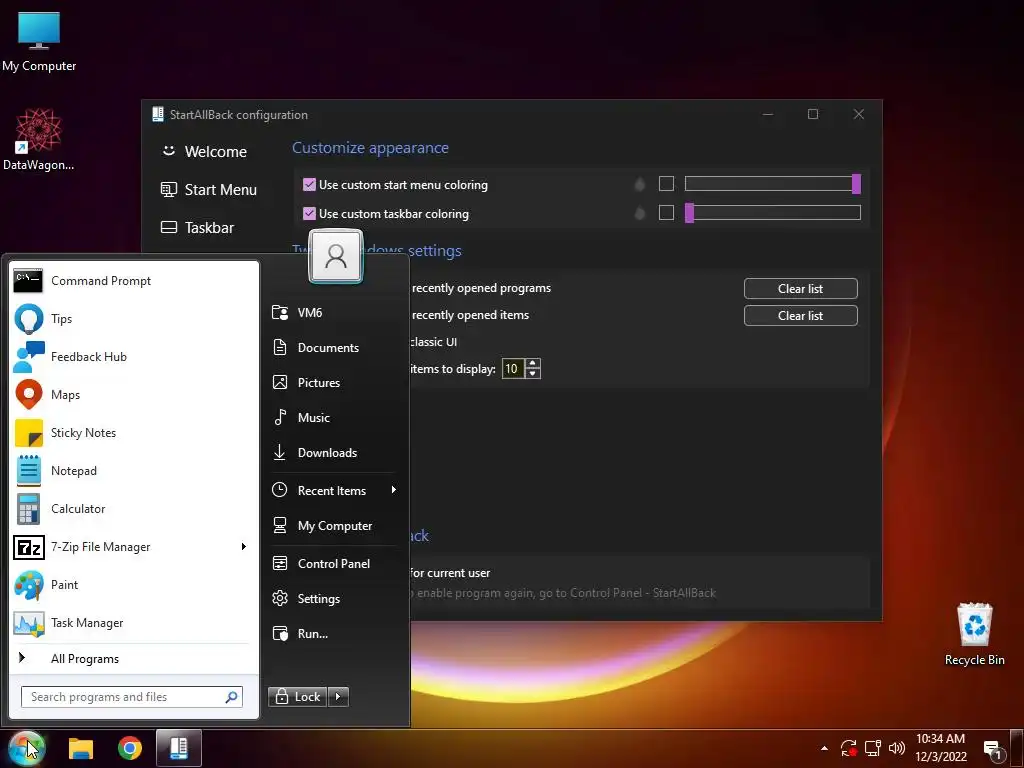Click the volume speaker tray icon
This screenshot has height=768, width=1024.
coord(897,748)
